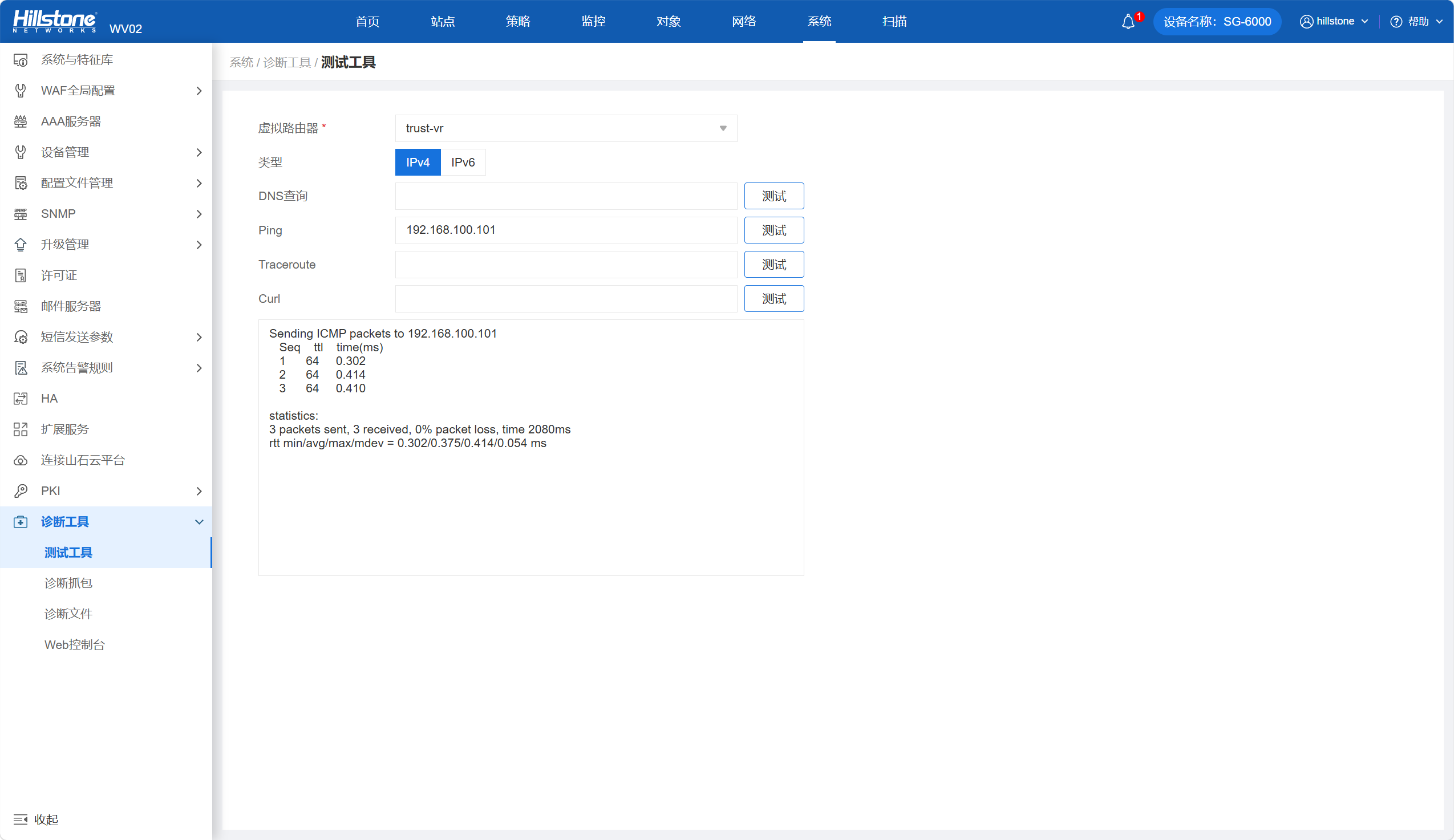Go to the 监控 top menu
The image size is (1454, 840).
pyautogui.click(x=593, y=22)
